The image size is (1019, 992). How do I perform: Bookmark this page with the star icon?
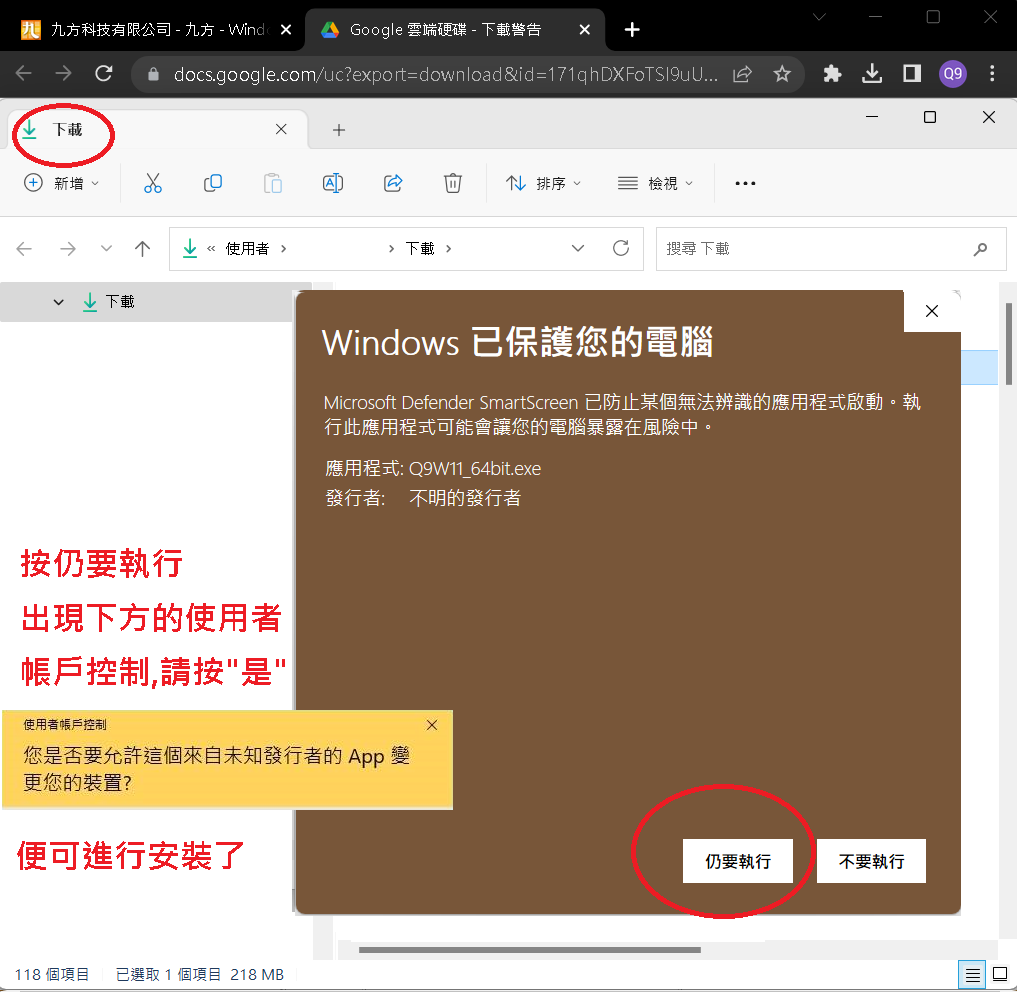coord(782,74)
